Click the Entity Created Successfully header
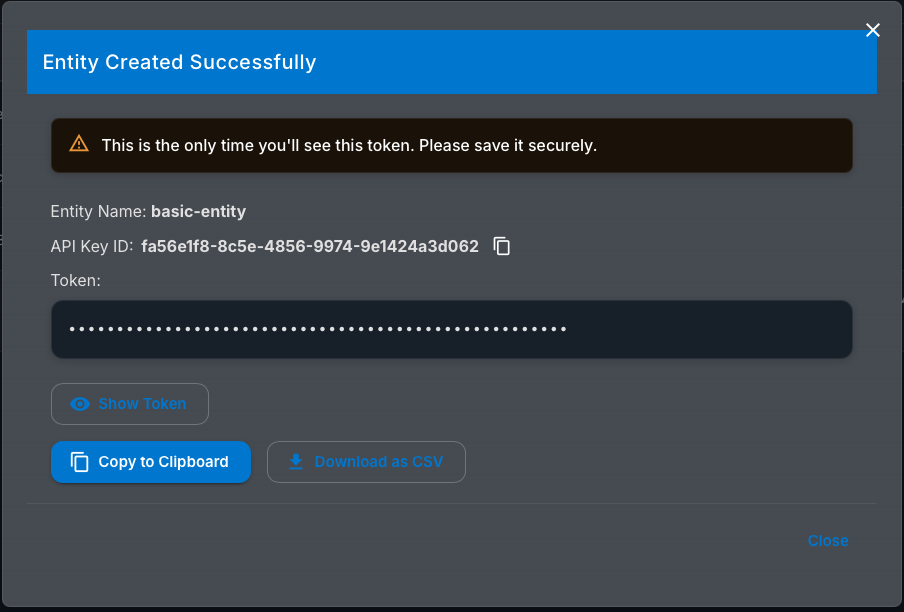Image resolution: width=904 pixels, height=612 pixels. (179, 61)
